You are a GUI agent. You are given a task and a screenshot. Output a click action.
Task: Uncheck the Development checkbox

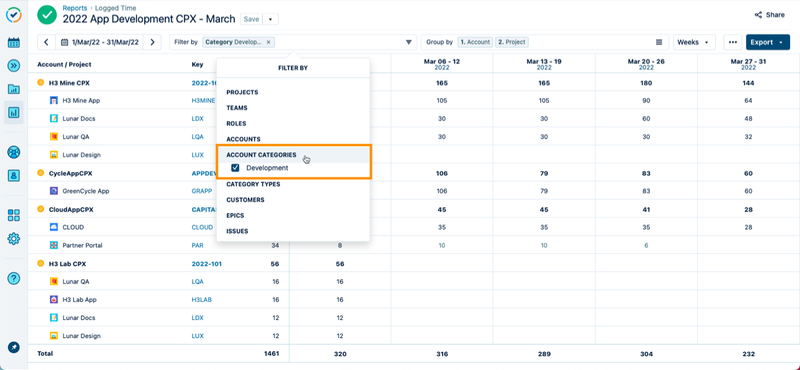coord(235,167)
